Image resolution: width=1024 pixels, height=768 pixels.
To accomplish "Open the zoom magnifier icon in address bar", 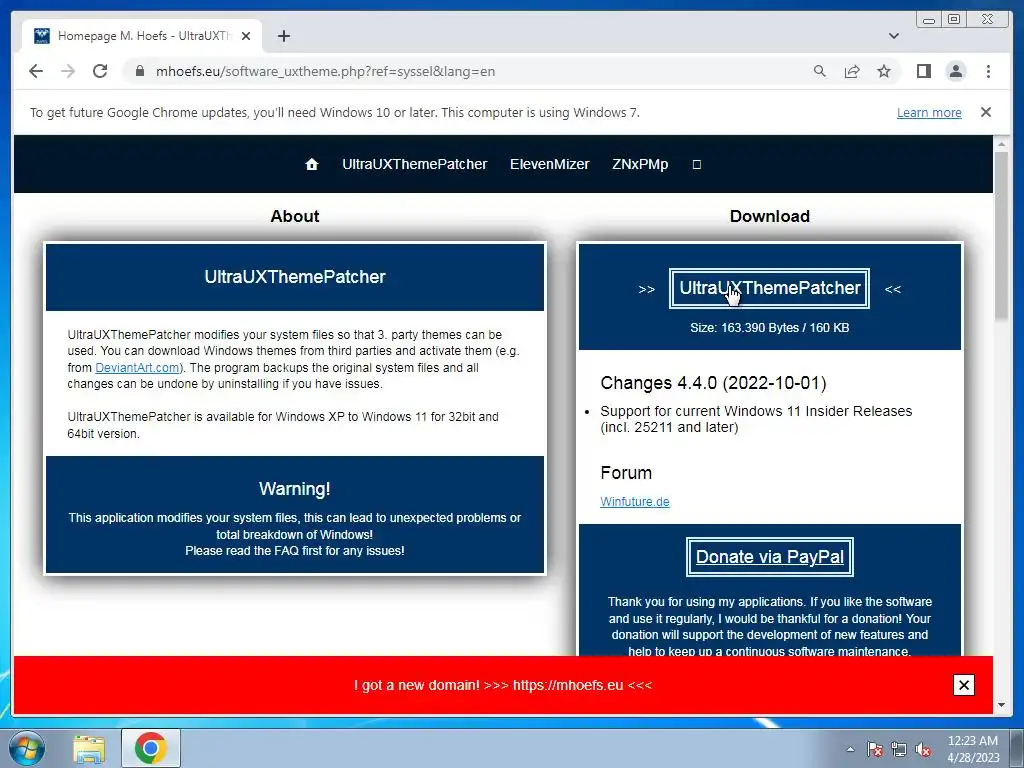I will (x=820, y=71).
